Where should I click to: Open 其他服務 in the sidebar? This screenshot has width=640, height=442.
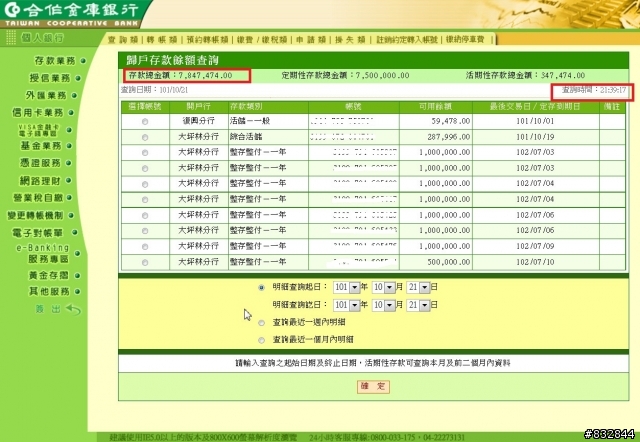[49, 291]
